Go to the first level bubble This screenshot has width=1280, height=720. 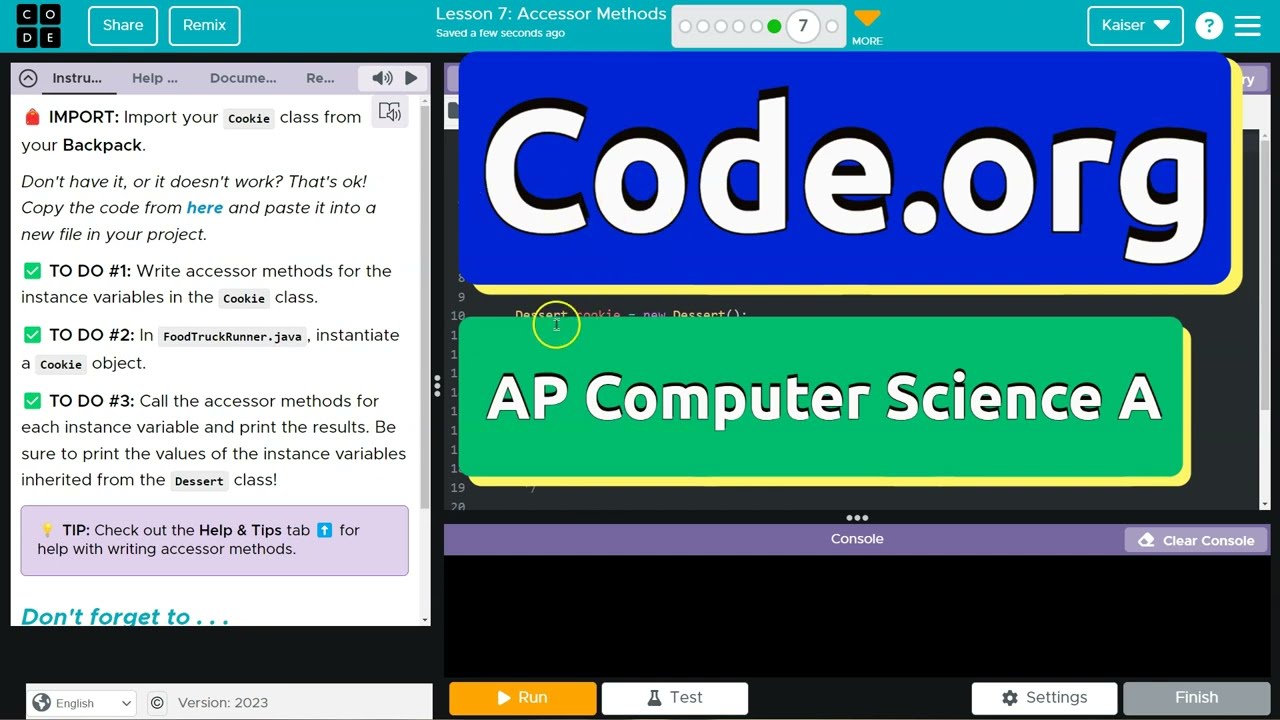685,27
